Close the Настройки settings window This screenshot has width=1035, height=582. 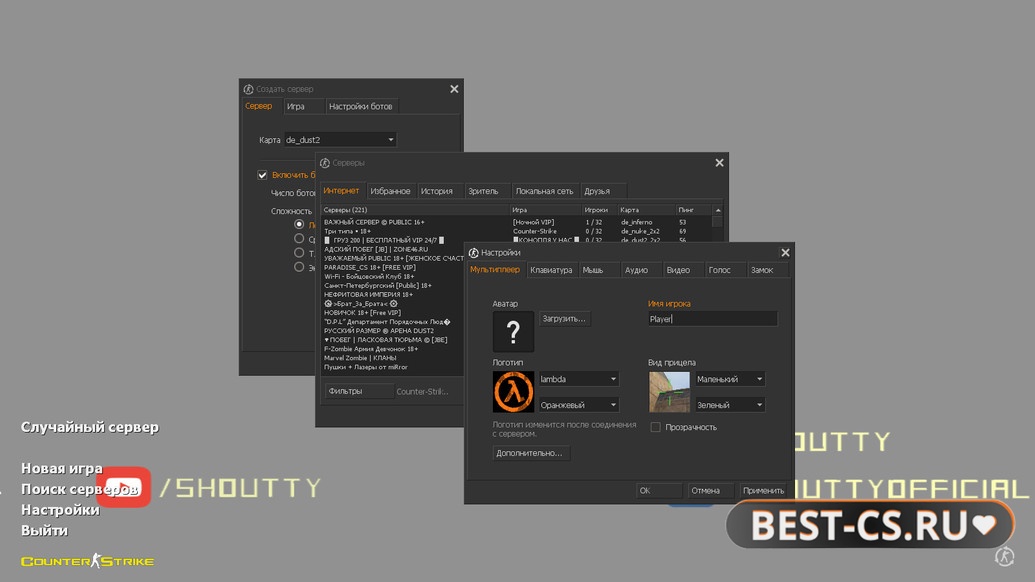click(785, 253)
